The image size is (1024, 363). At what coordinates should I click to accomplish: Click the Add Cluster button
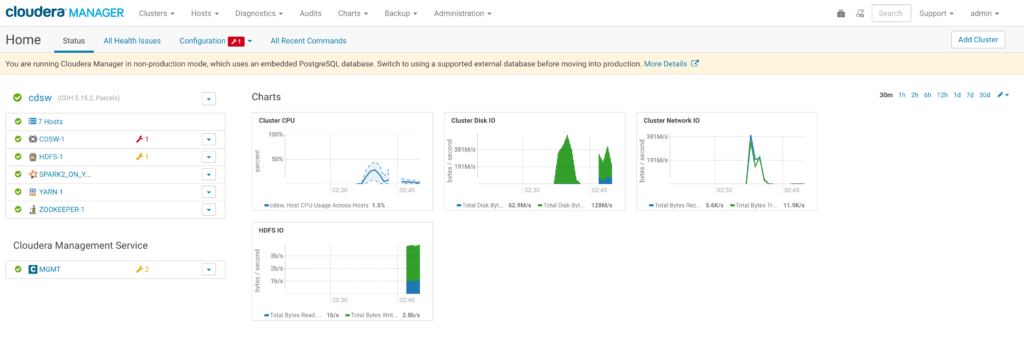978,40
